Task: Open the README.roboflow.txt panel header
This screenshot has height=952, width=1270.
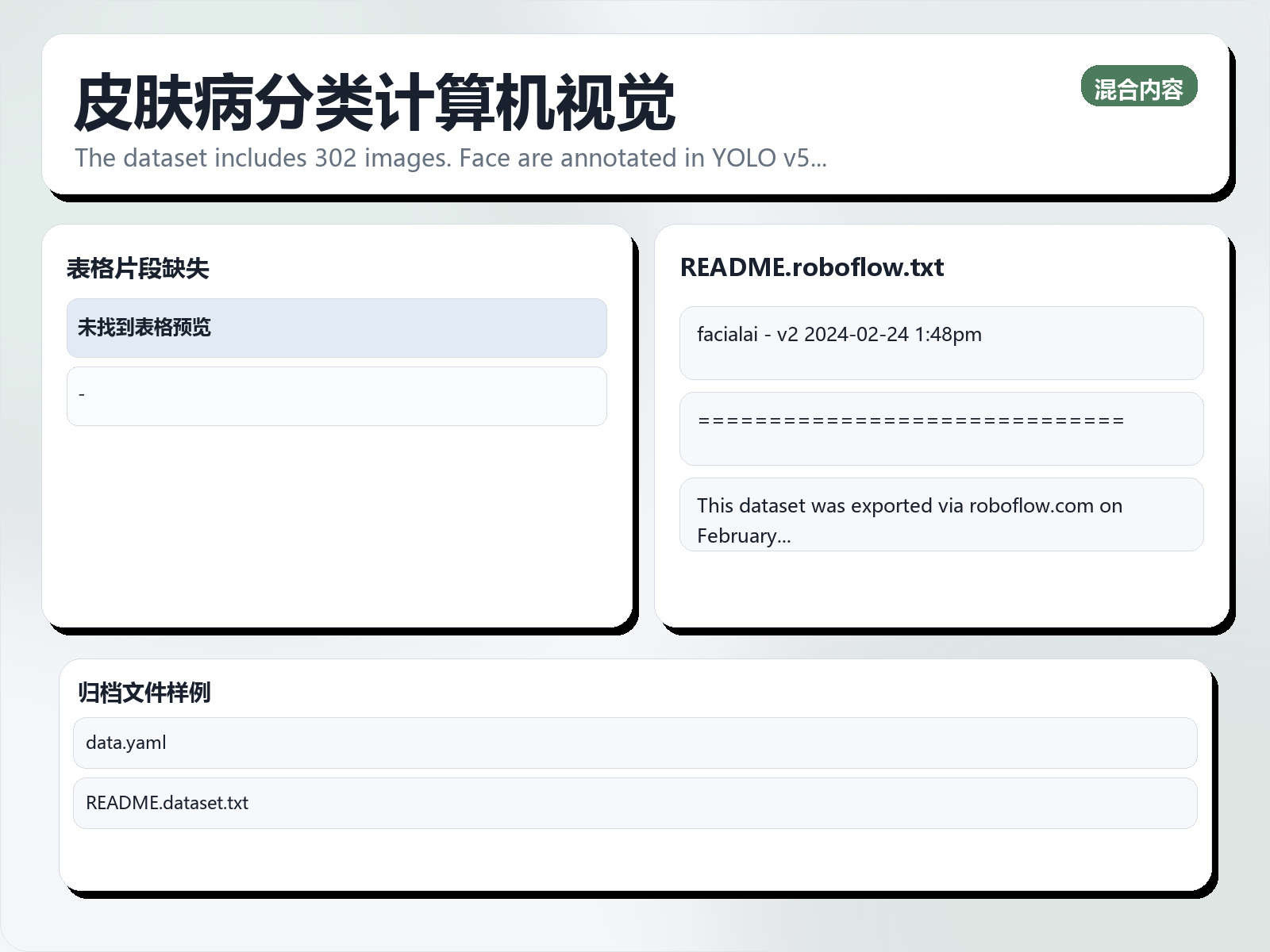Action: click(x=811, y=268)
